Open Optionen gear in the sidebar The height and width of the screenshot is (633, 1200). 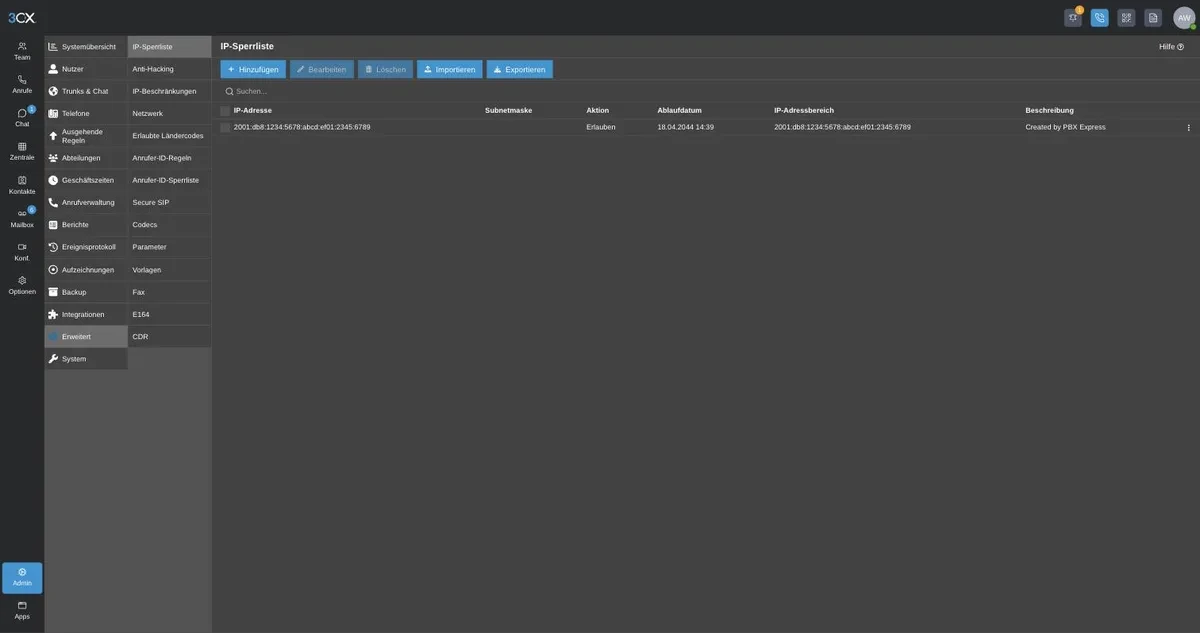[22, 285]
